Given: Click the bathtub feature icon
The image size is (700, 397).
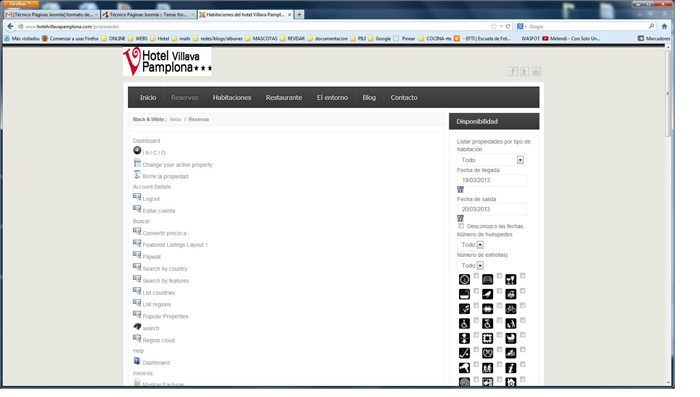Looking at the screenshot, I should click(464, 294).
